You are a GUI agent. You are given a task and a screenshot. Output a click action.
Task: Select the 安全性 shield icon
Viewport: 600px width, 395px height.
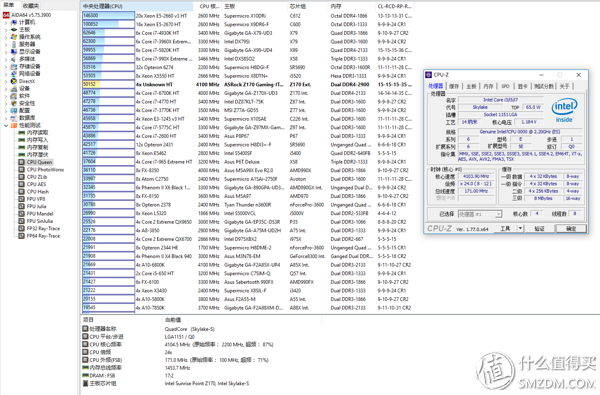[x=14, y=103]
